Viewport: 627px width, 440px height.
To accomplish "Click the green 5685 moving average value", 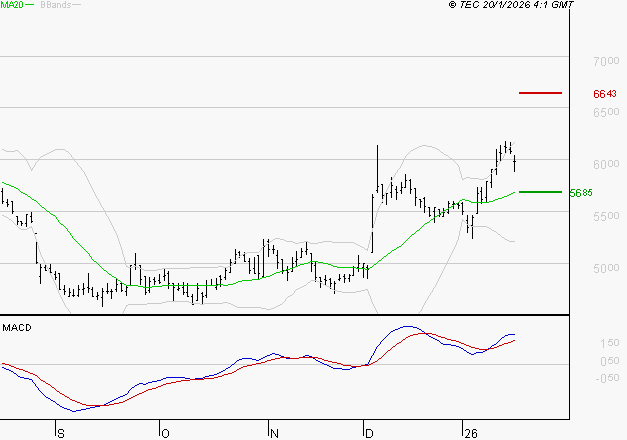I will tap(581, 193).
